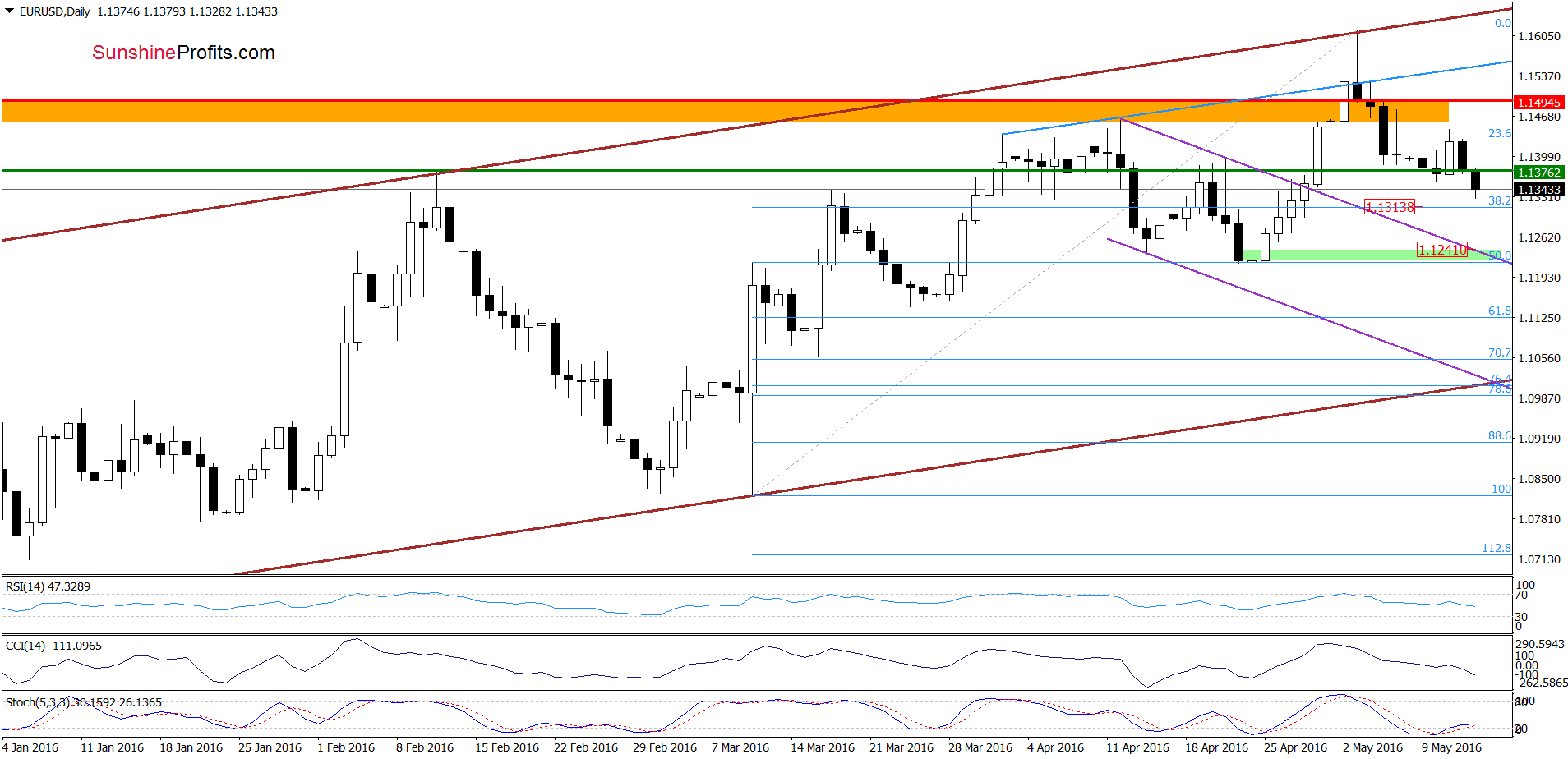Viewport: 1568px width, 759px height.
Task: Click the 11 Apr 2016 date label
Action: (1137, 747)
